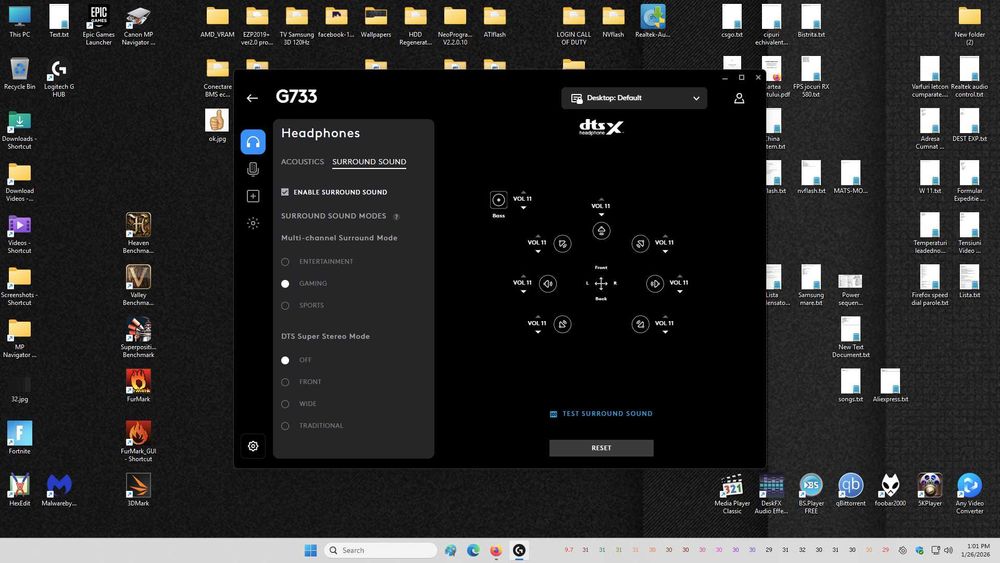1000x563 pixels.
Task: Click the listener position crosshair icon
Action: (x=601, y=284)
